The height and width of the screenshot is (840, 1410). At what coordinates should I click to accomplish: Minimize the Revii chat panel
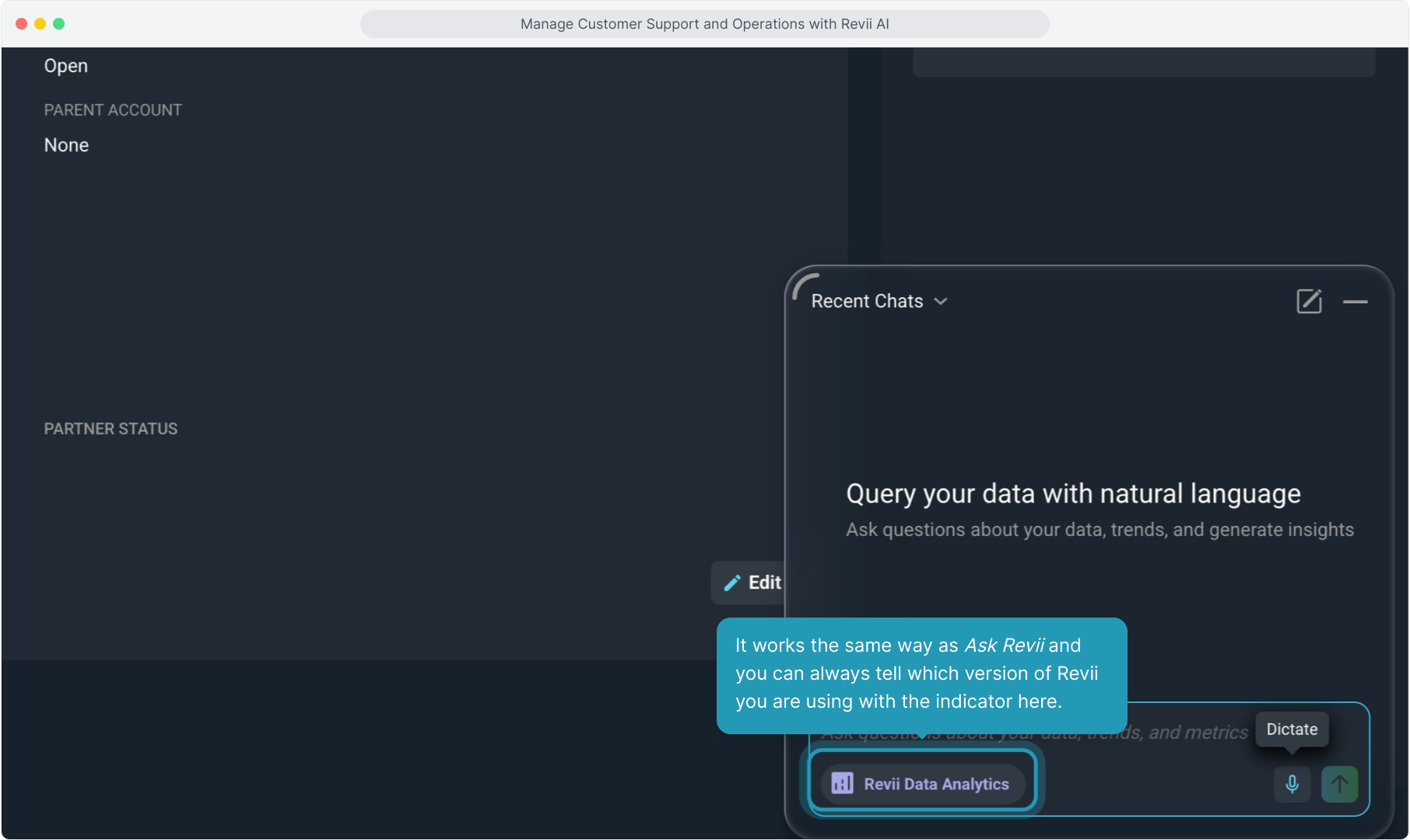coord(1355,302)
